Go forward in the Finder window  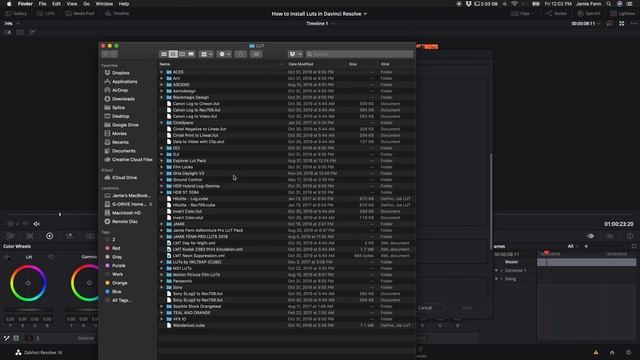pos(114,54)
